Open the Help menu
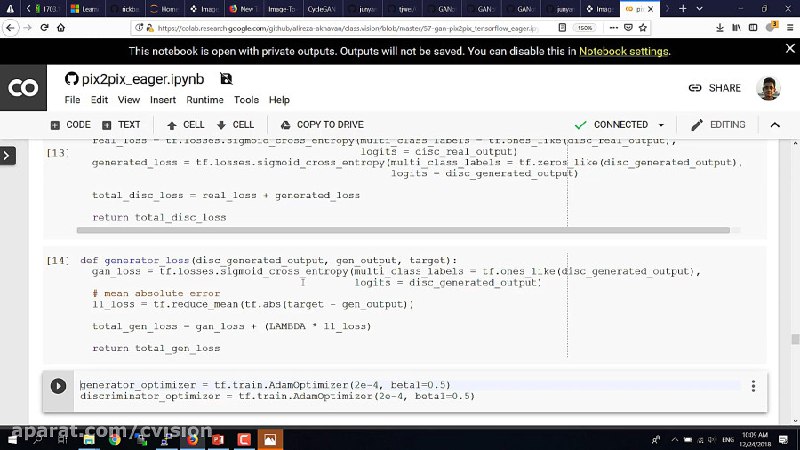This screenshot has width=800, height=450. (279, 100)
